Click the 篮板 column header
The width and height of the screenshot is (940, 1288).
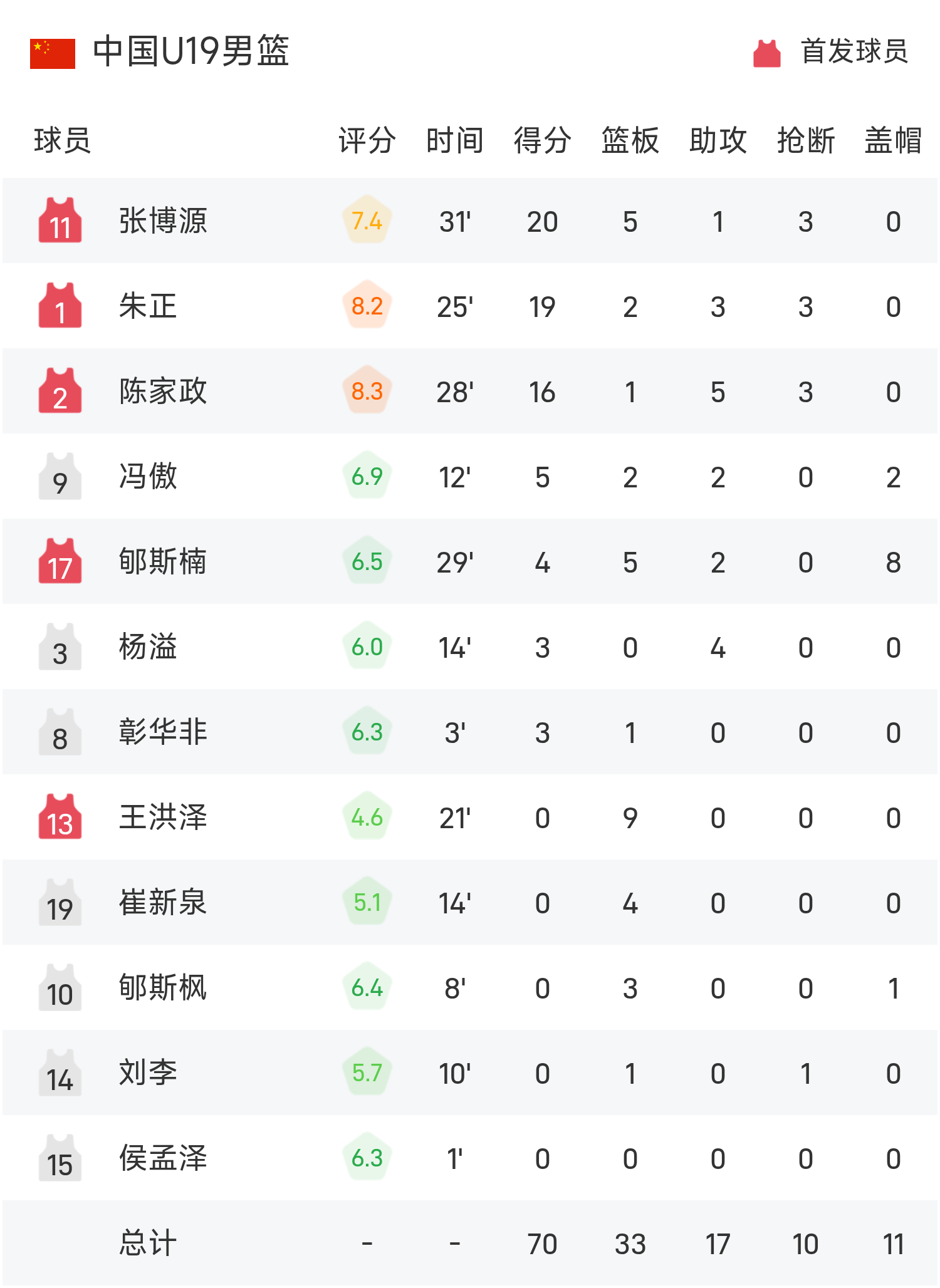630,140
